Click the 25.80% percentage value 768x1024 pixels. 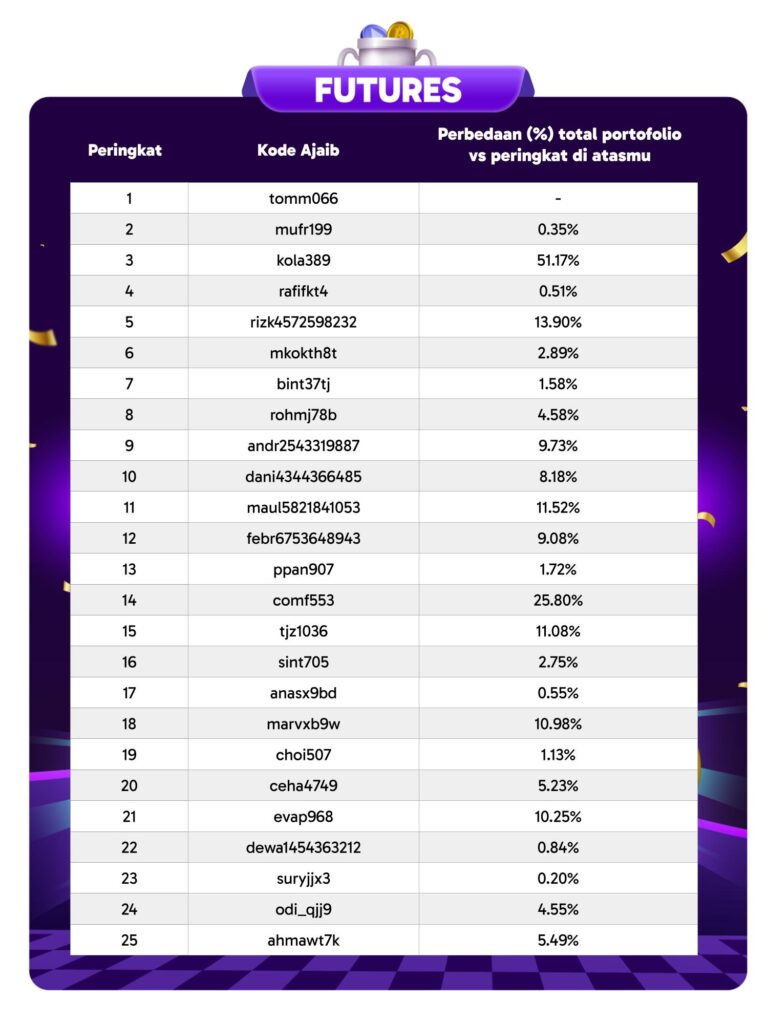(x=559, y=601)
